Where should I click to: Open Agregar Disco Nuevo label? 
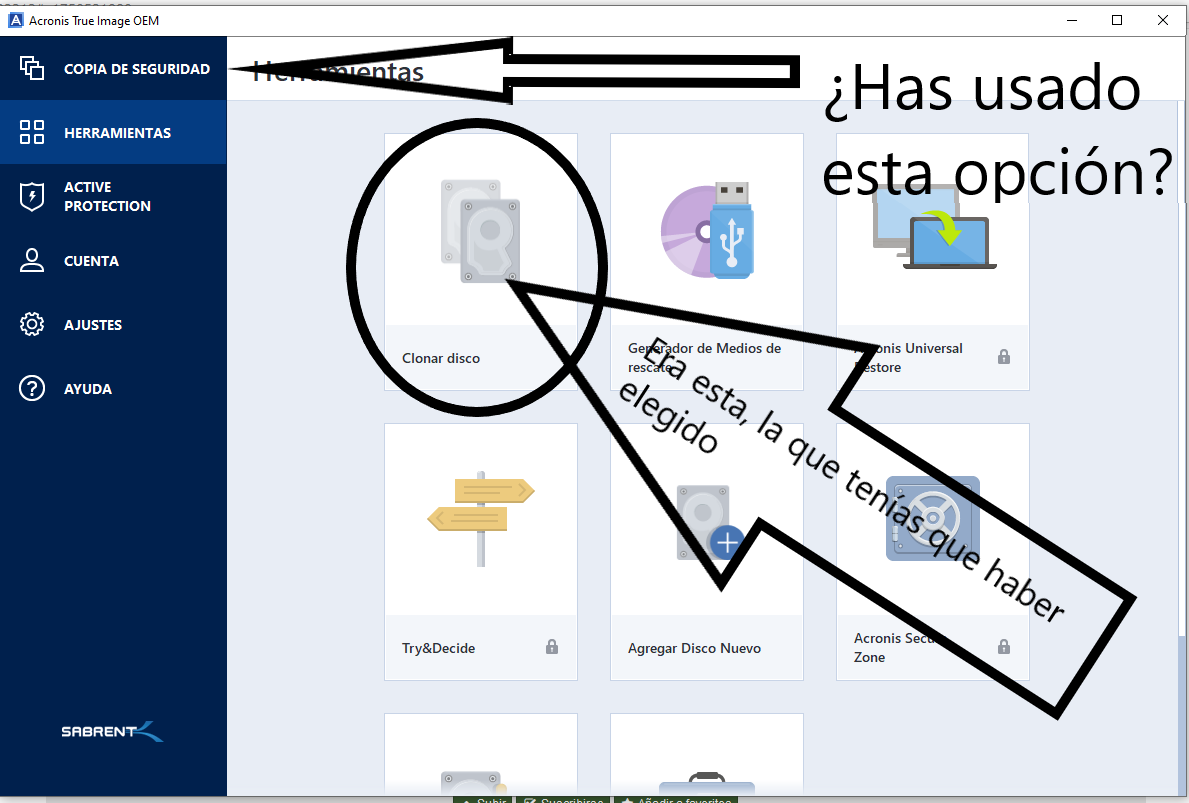(x=694, y=648)
